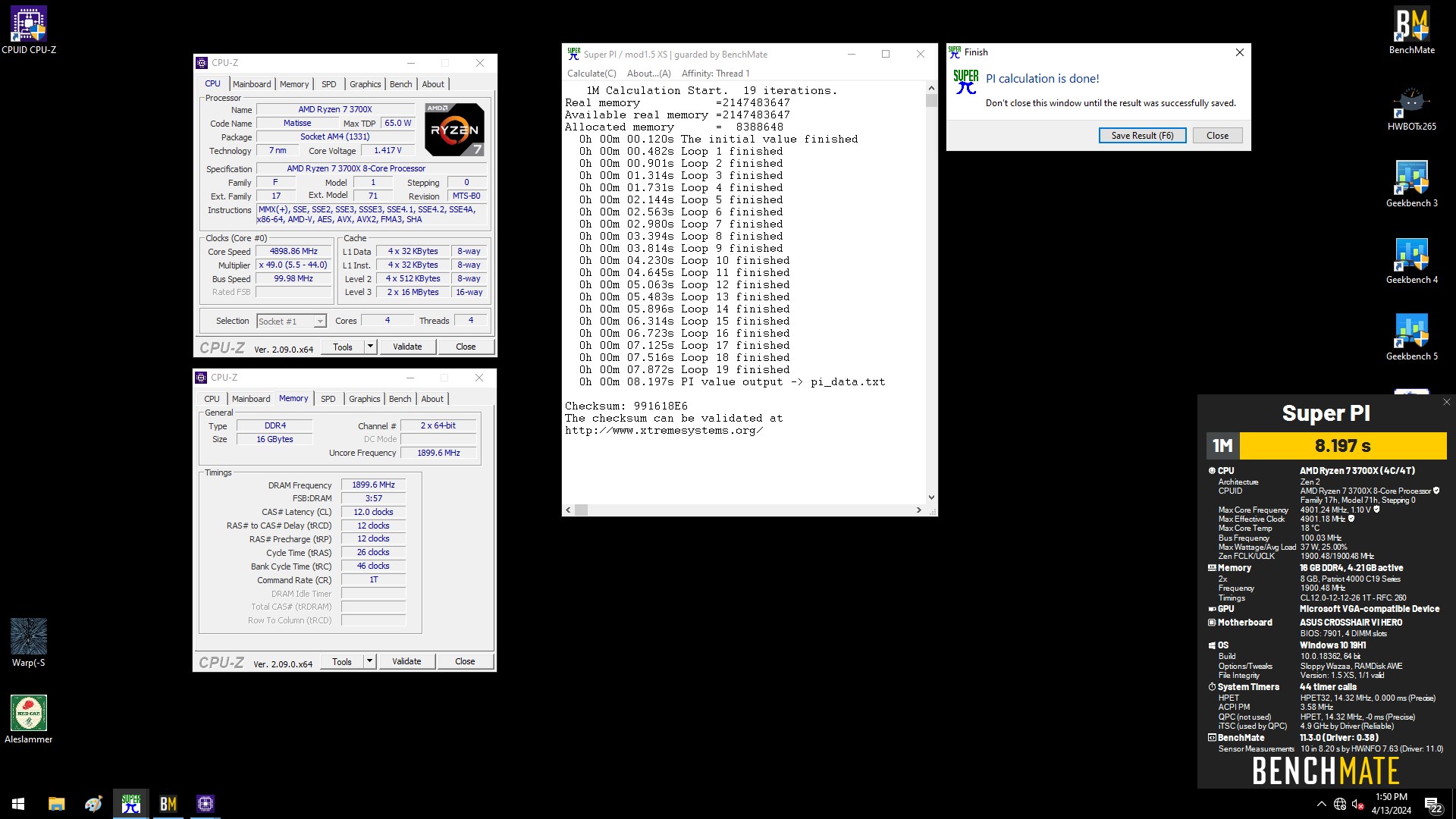Click Super PI horizontal scrollbar right arrow
This screenshot has height=819, width=1456.
pyautogui.click(x=919, y=510)
